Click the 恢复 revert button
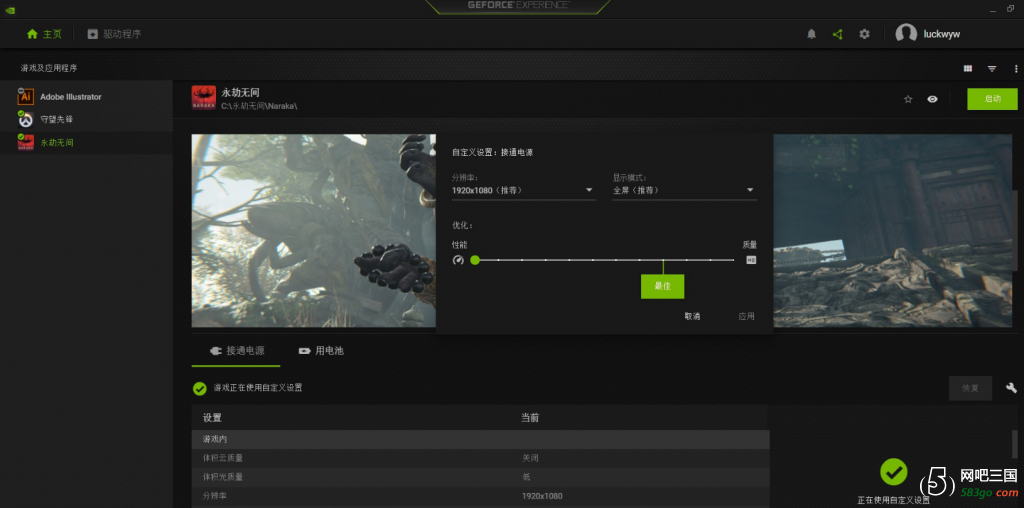Screen dimensions: 1024x508 970,388
